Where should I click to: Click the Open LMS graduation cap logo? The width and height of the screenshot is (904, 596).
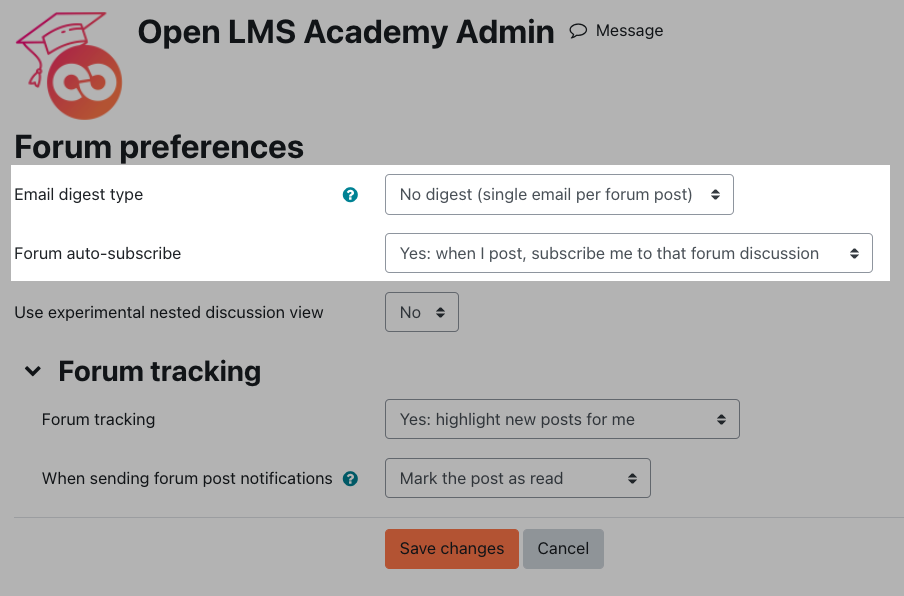(69, 65)
